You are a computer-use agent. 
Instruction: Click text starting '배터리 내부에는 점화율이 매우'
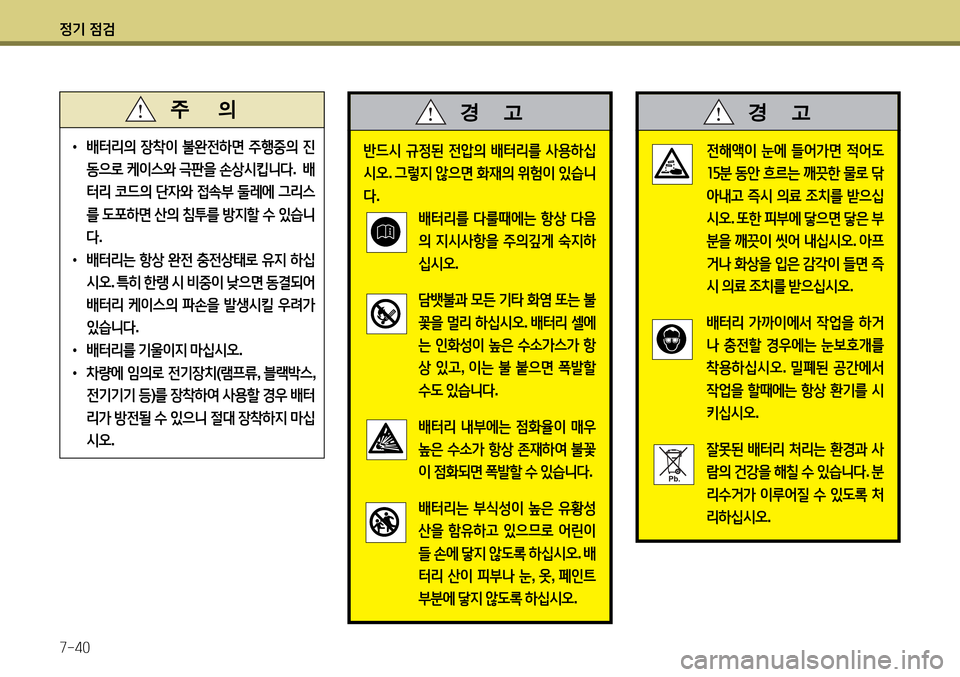(x=507, y=450)
